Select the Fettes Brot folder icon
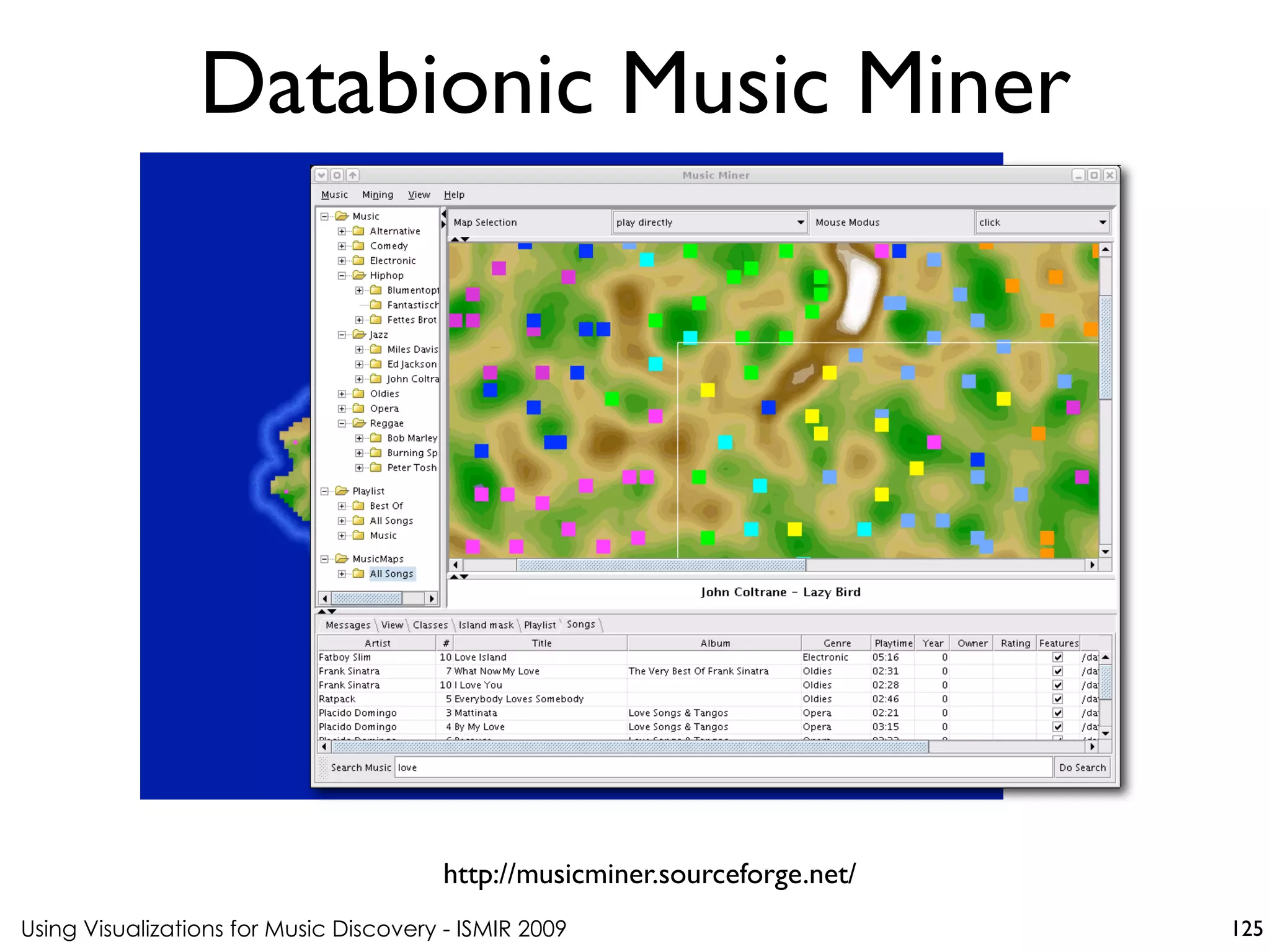The width and height of the screenshot is (1270, 952). tap(376, 320)
